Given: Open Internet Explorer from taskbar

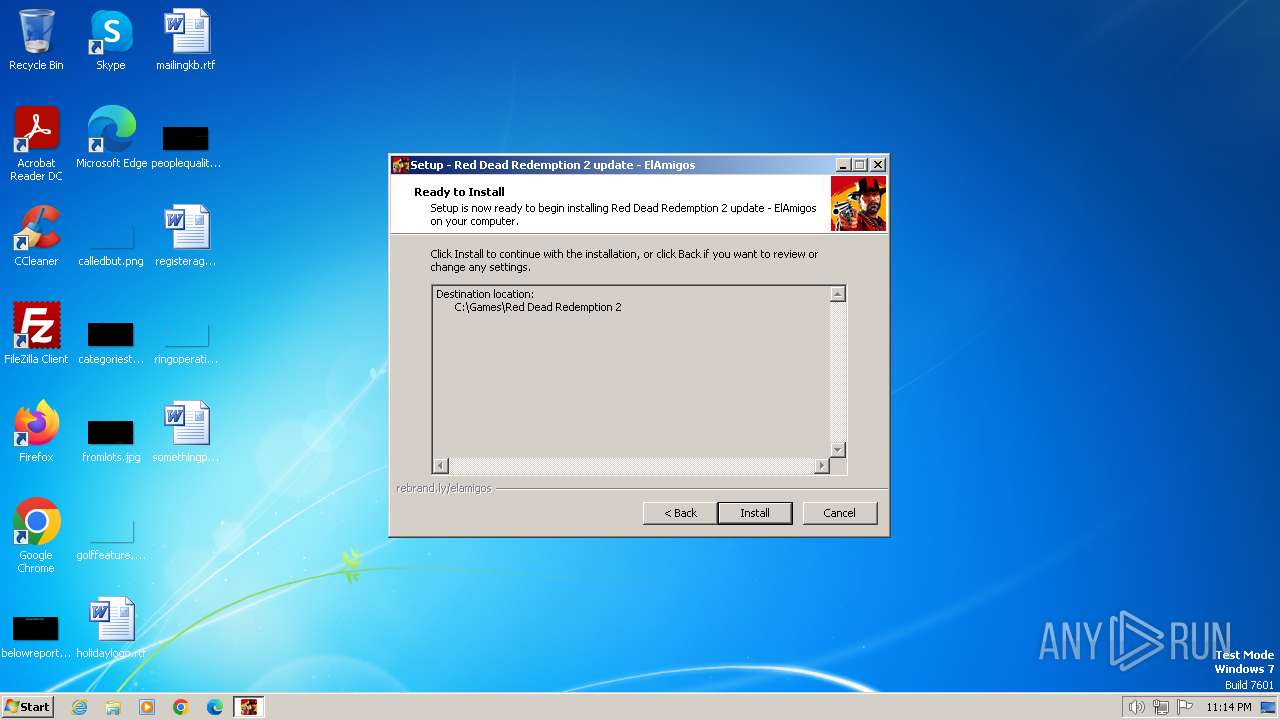Looking at the screenshot, I should coord(79,707).
